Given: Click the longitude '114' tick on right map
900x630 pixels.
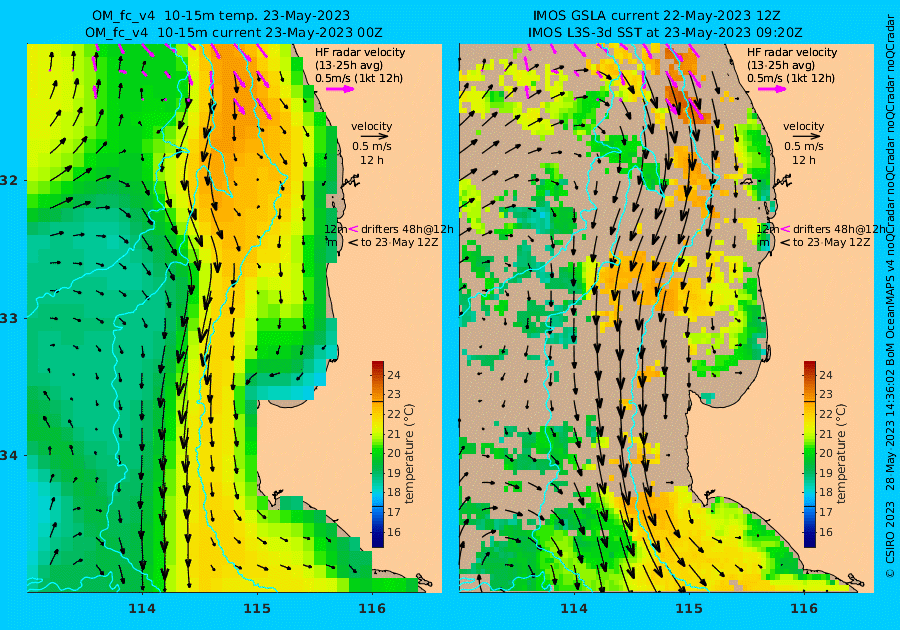Looking at the screenshot, I should click(574, 608).
